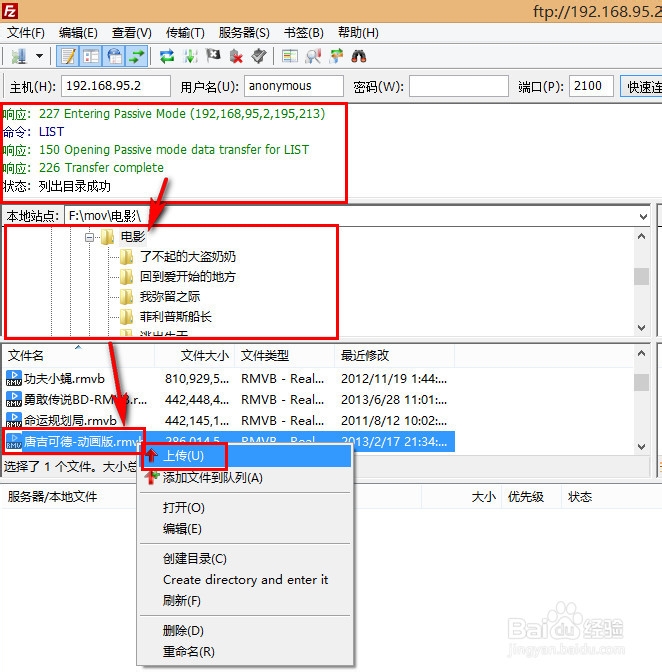Click queue 服务器/本地文件 column header
This screenshot has height=672, width=662.
(x=52, y=497)
